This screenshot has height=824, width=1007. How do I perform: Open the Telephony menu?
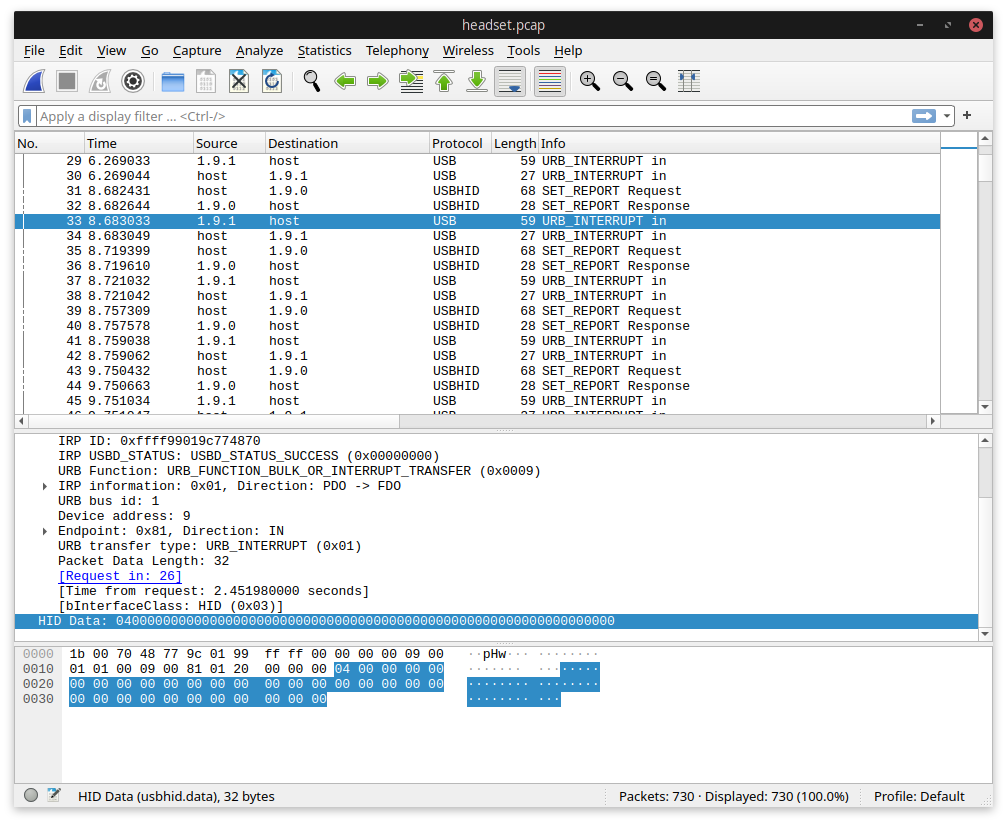[397, 51]
